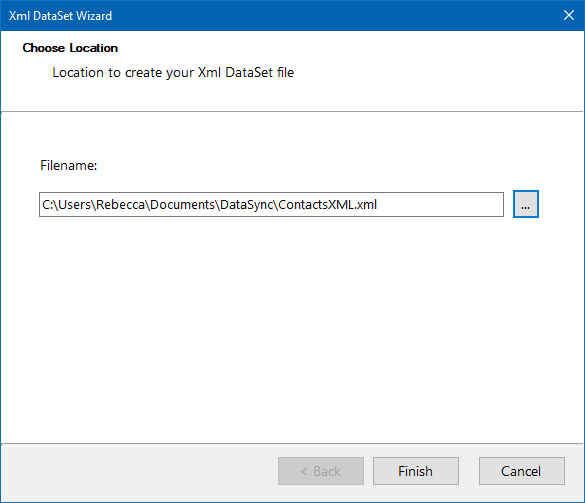Click the Choose Location heading

[70, 48]
